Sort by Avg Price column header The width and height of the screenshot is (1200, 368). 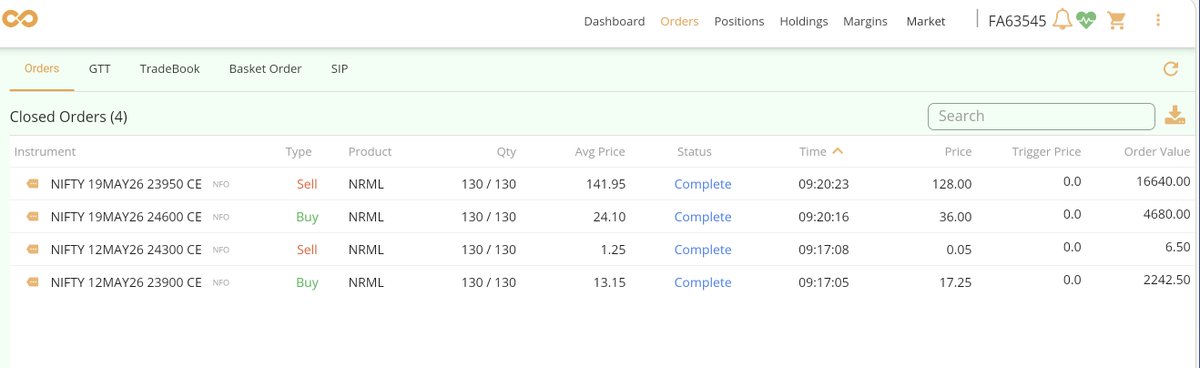(600, 152)
